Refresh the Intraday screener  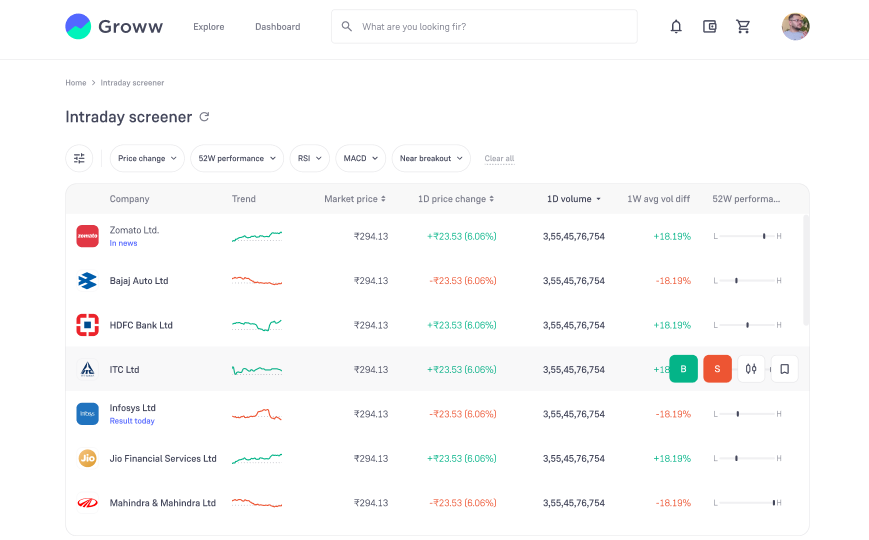(205, 116)
